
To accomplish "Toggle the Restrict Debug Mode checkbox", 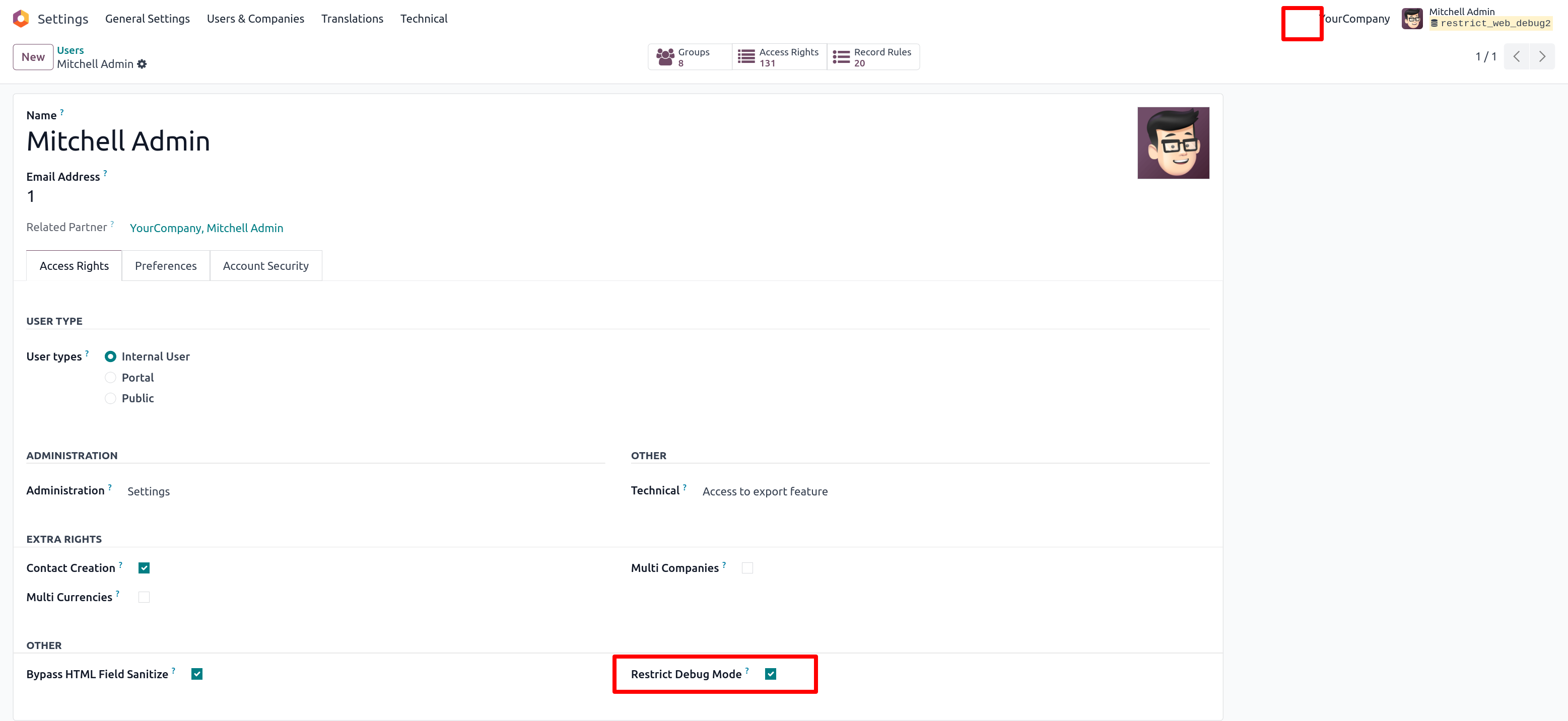I will click(x=771, y=674).
